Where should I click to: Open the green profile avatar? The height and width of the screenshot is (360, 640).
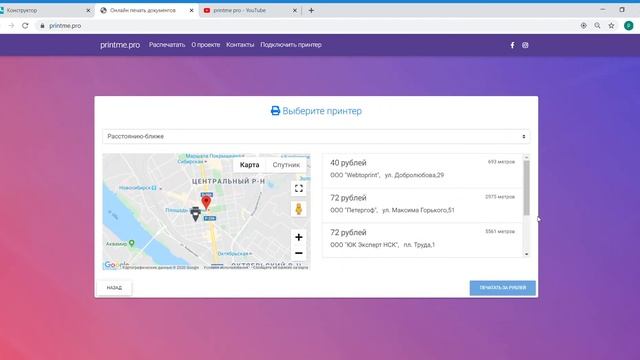tap(629, 26)
